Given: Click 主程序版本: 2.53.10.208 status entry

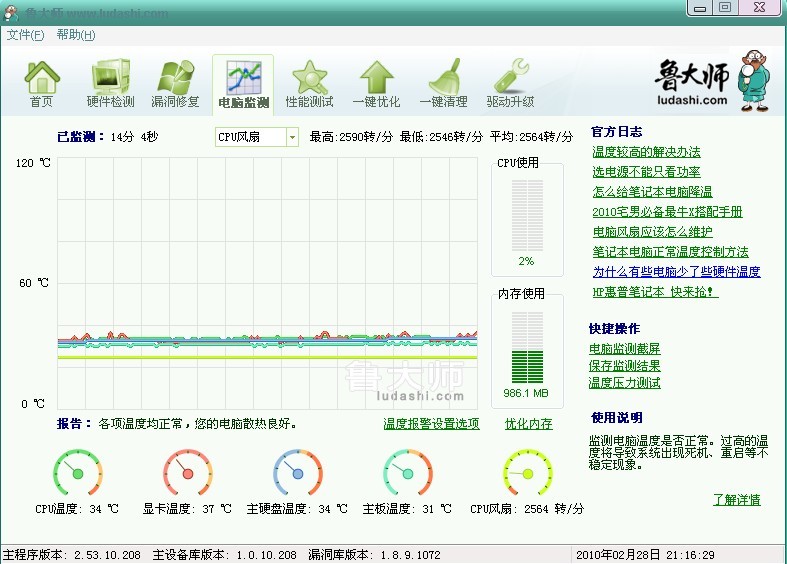Looking at the screenshot, I should tap(72, 555).
